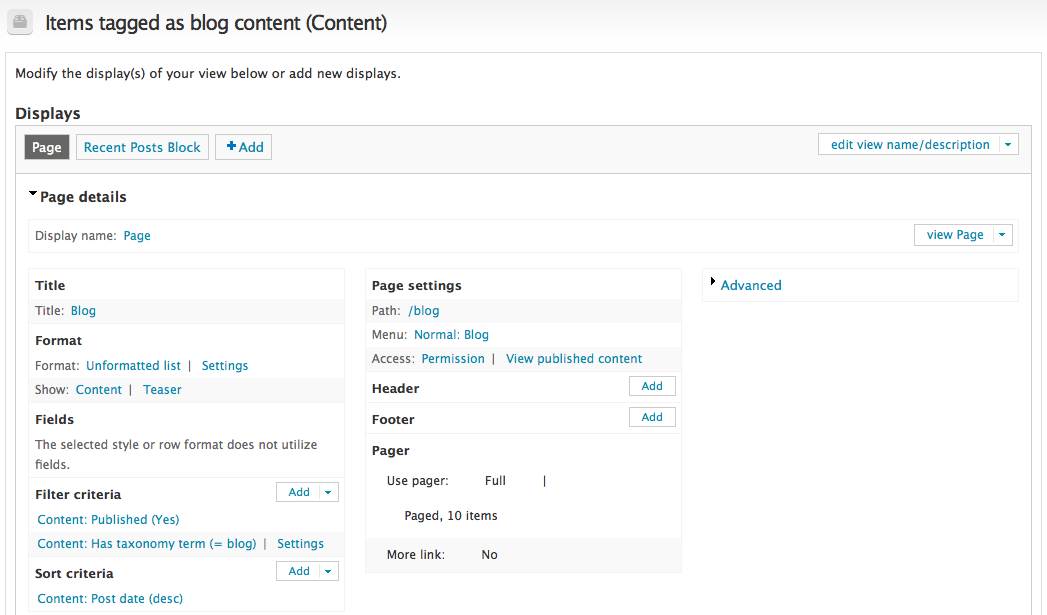Click the view Page button
This screenshot has height=615, width=1047.
coord(954,235)
